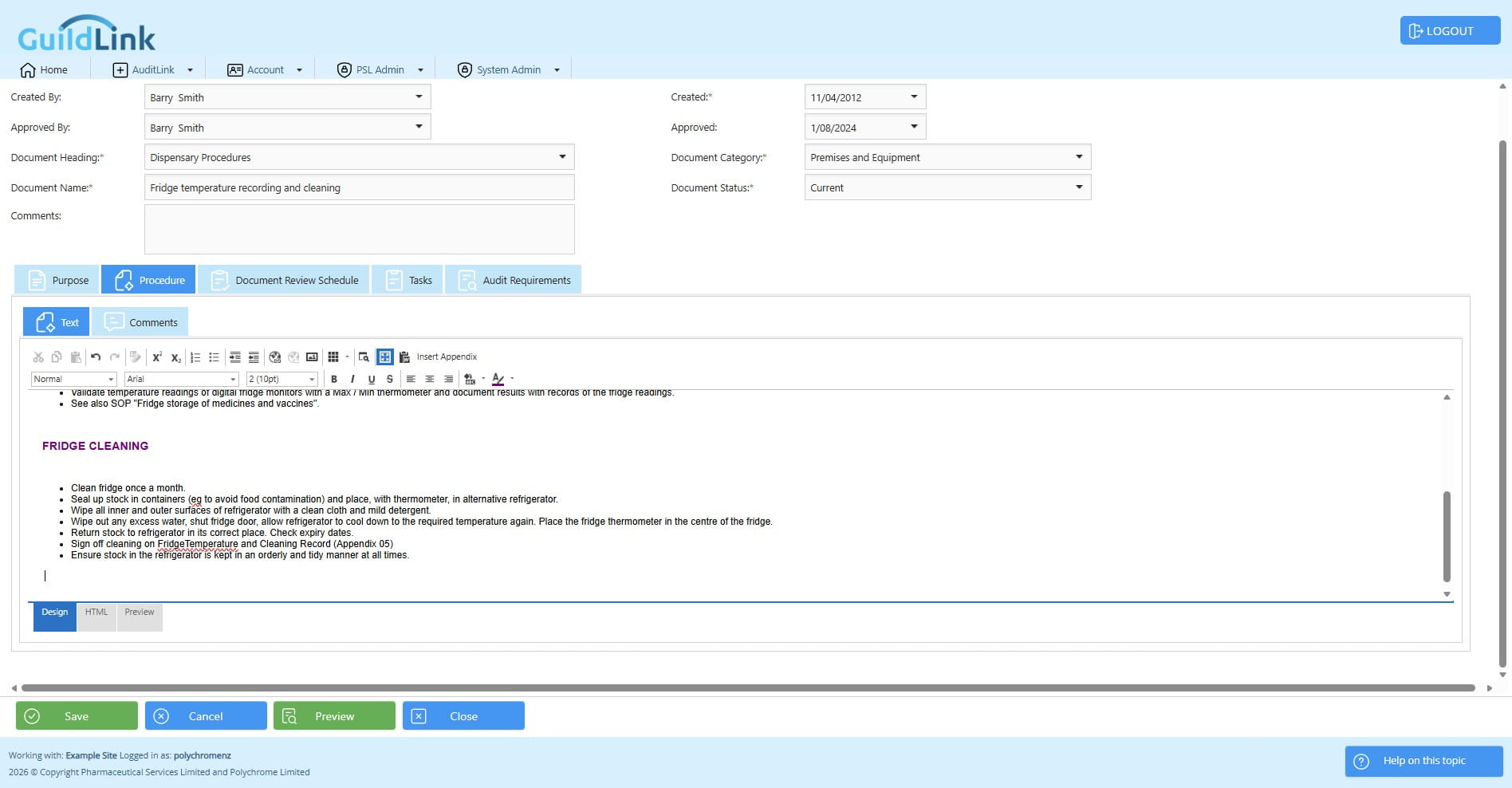
Task: Click the Document Name input field
Action: (x=360, y=187)
